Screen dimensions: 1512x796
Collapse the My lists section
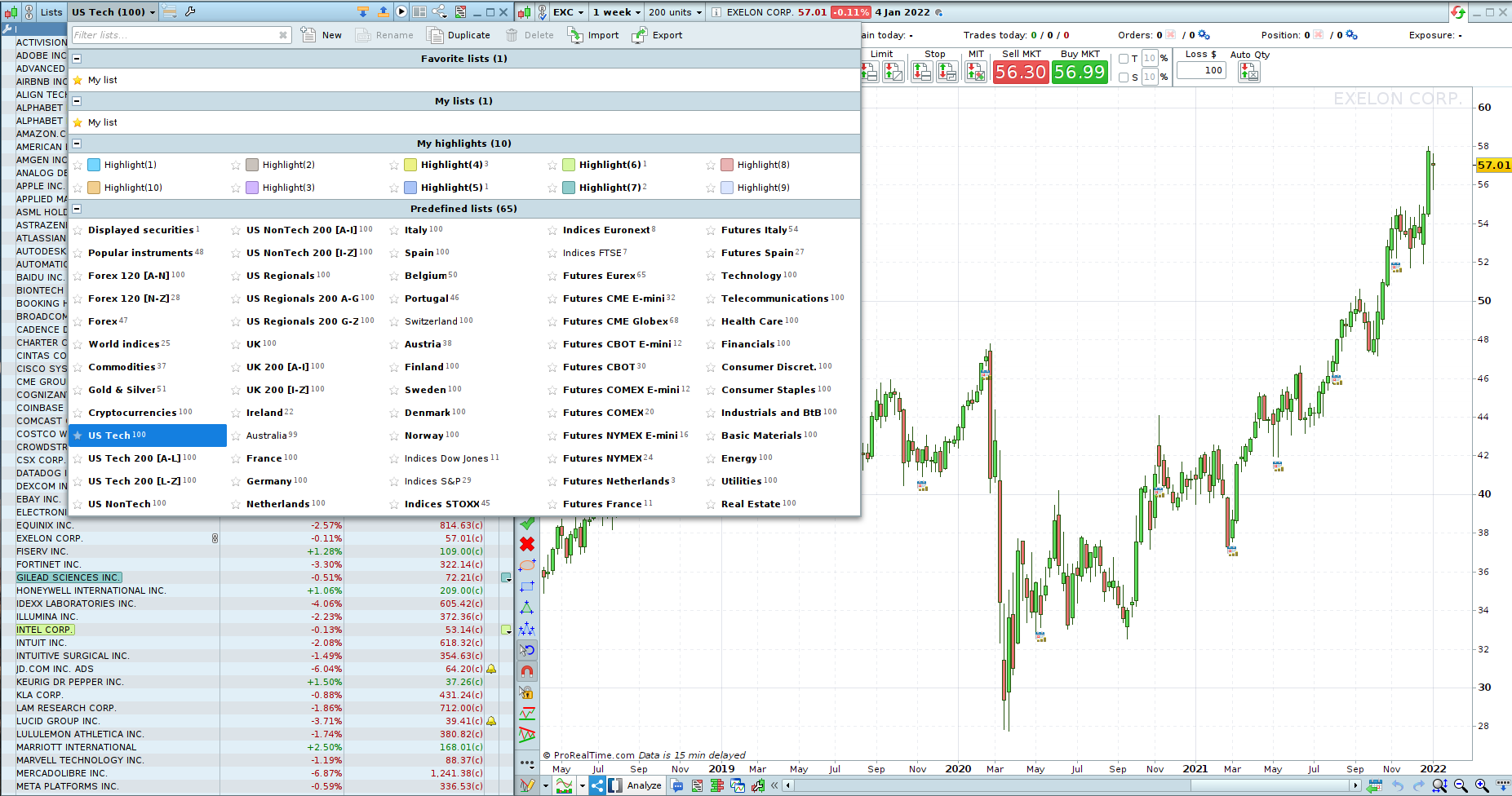(77, 101)
